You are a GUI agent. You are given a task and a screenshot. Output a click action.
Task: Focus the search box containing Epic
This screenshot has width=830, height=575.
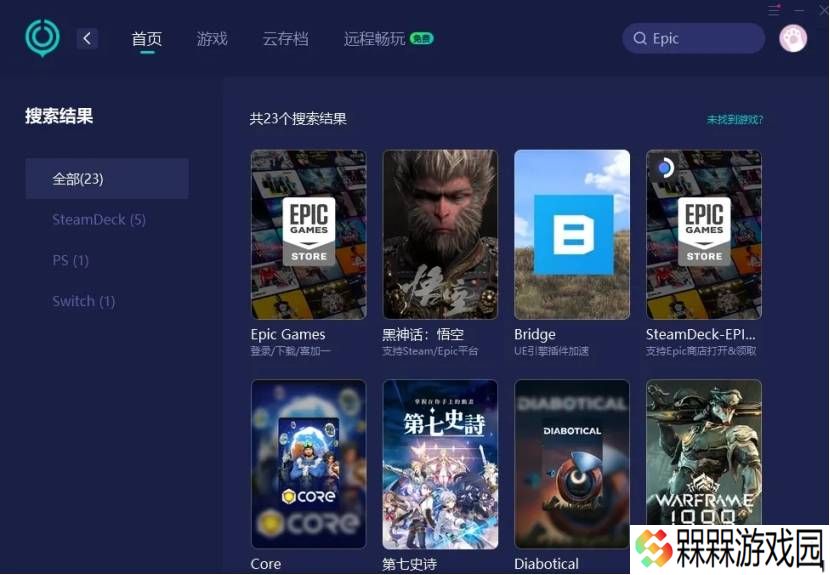pos(693,38)
